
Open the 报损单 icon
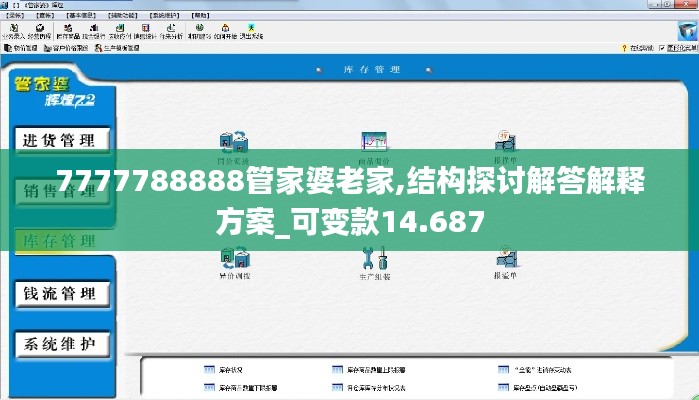point(505,141)
